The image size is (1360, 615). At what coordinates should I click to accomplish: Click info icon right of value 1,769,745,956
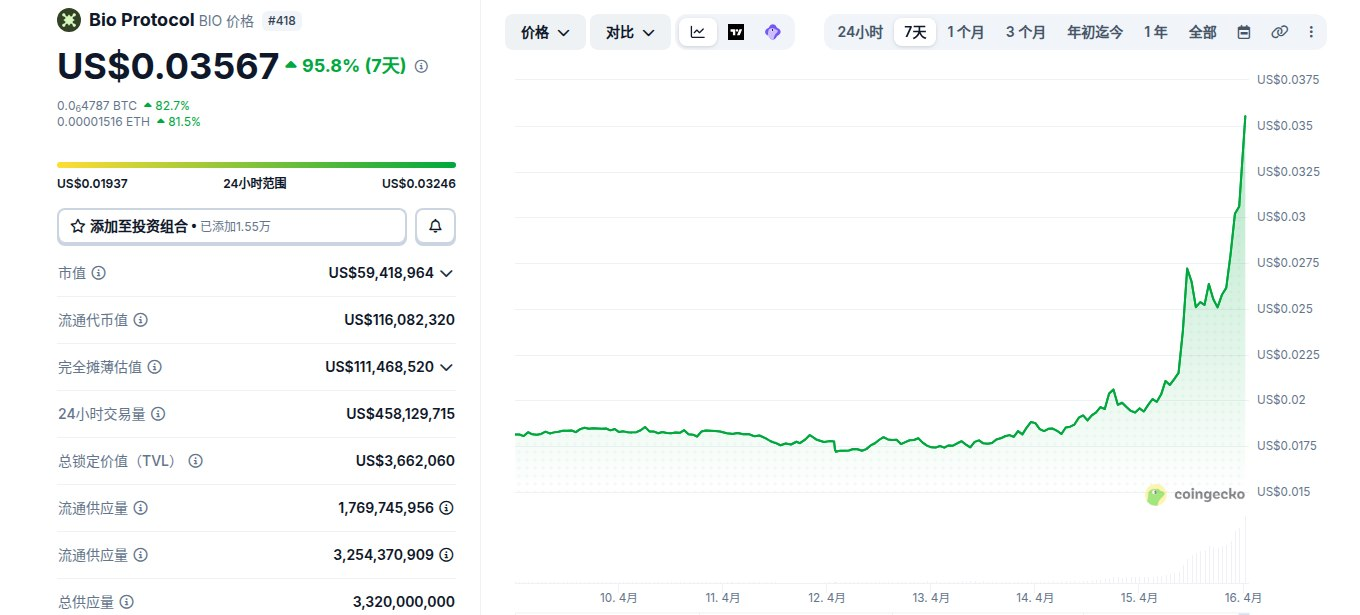pos(447,508)
